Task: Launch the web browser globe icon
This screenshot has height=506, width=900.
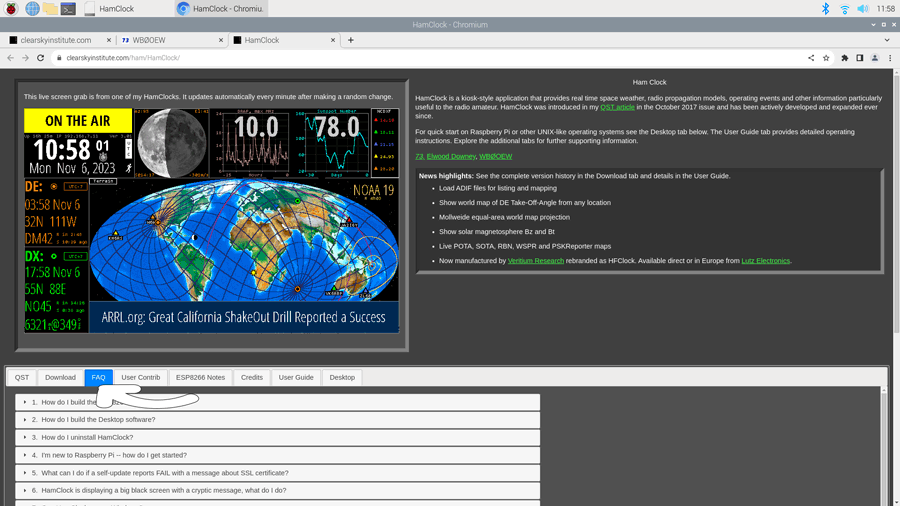Action: click(32, 9)
